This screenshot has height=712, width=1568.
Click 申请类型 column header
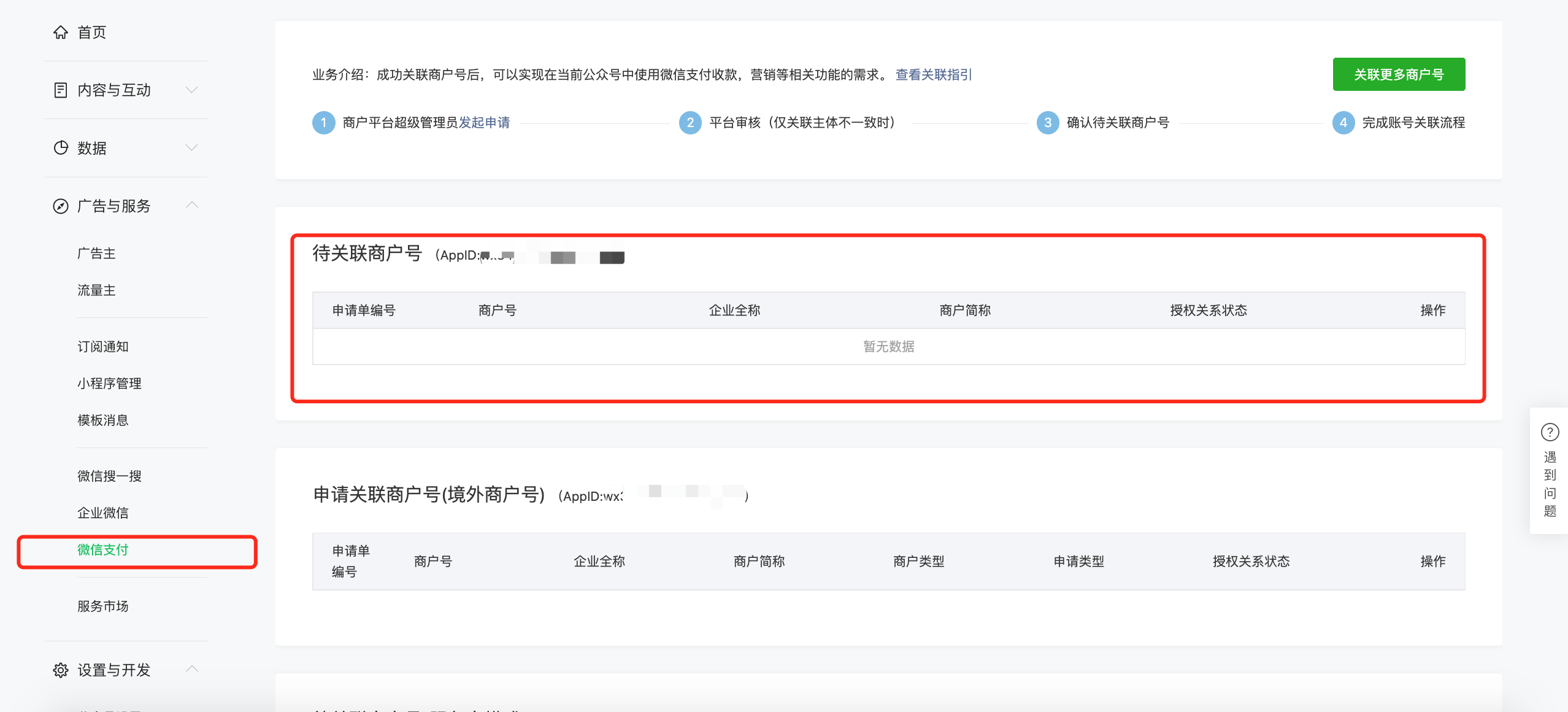[x=1079, y=562]
